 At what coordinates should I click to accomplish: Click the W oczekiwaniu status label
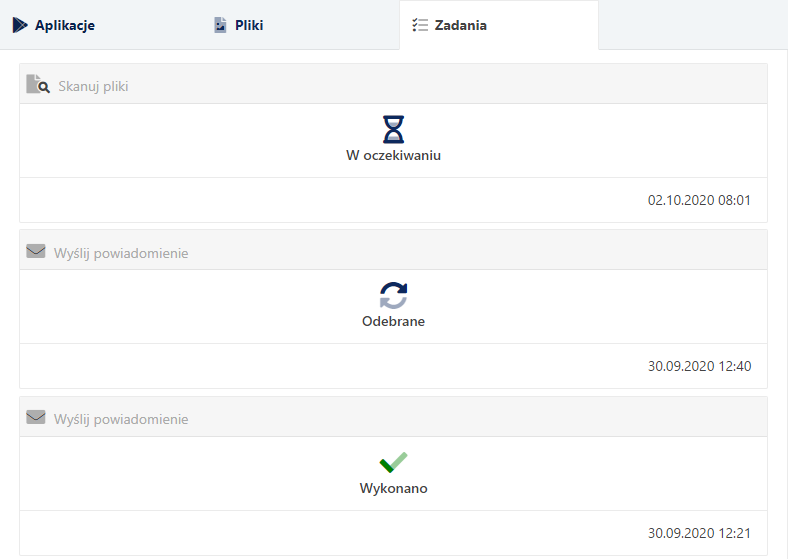[394, 156]
